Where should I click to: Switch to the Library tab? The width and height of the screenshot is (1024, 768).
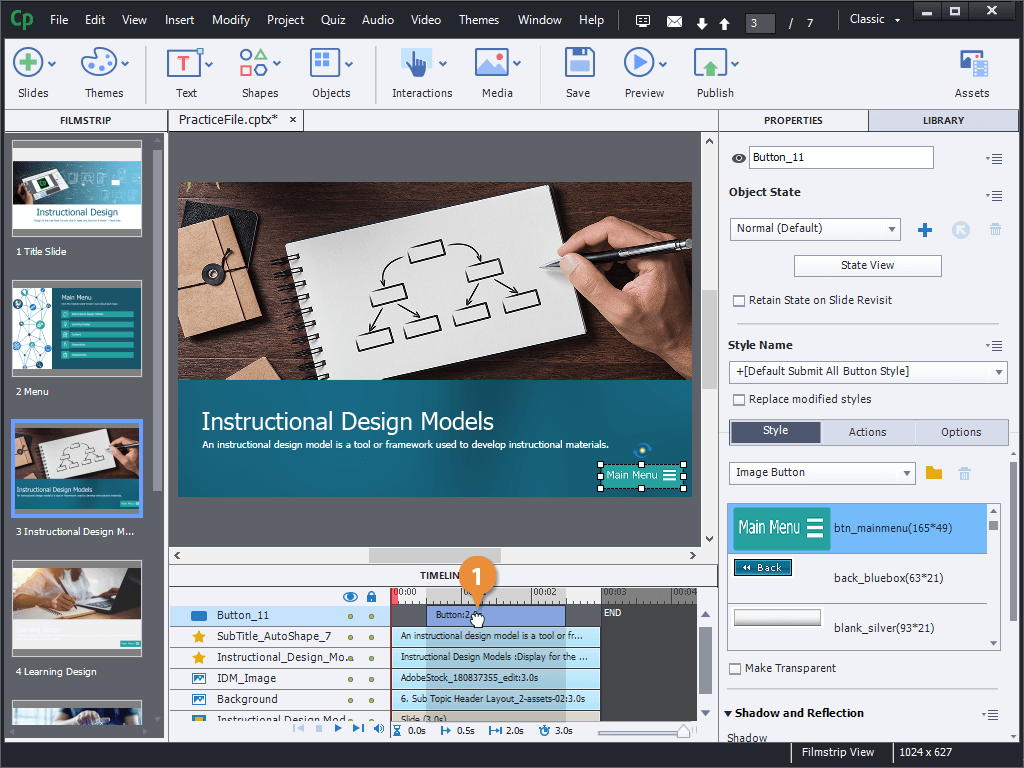[x=943, y=121]
